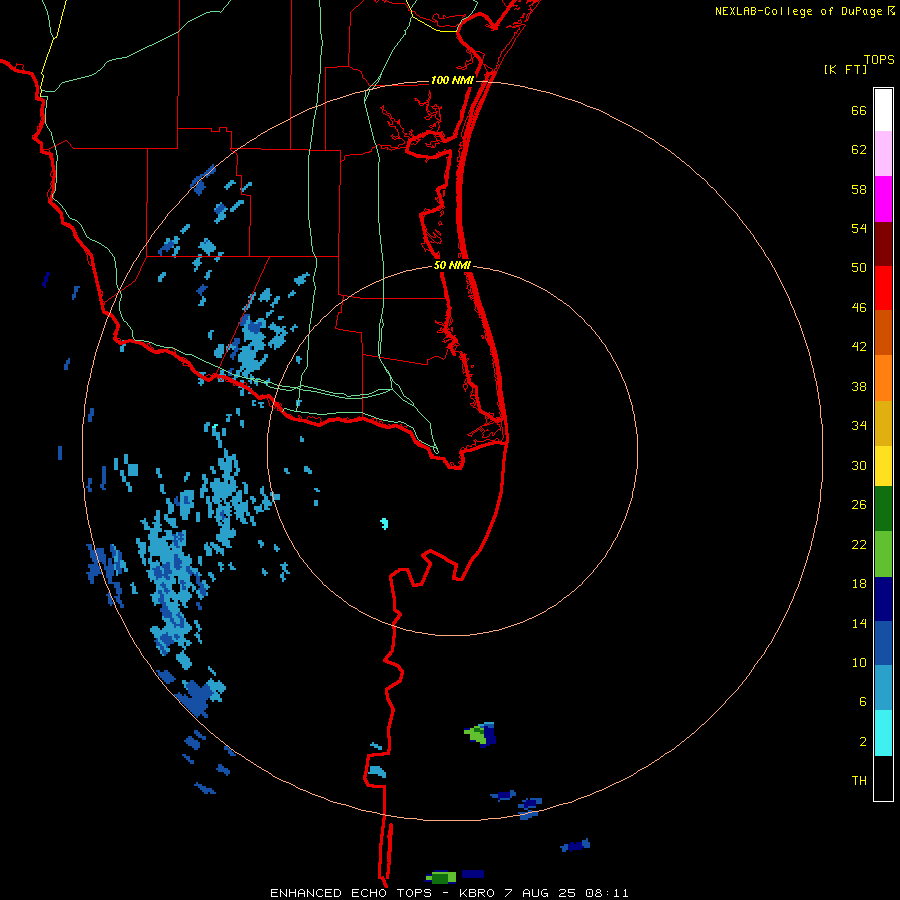Viewport: 900px width, 900px height.
Task: Click the ENHANCED ECHO TOPS caption
Action: tap(353, 893)
